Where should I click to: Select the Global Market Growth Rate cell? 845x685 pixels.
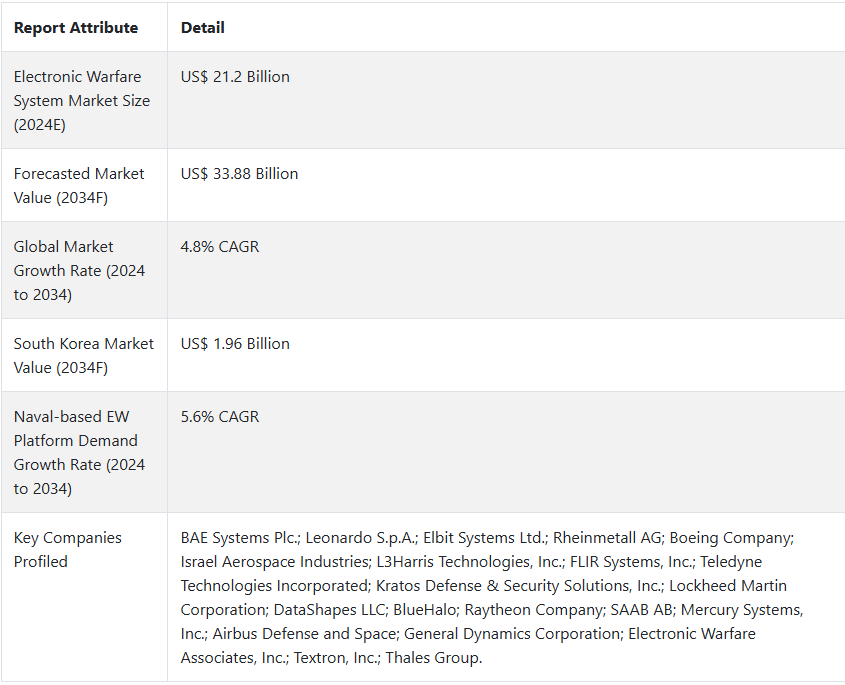(x=79, y=270)
